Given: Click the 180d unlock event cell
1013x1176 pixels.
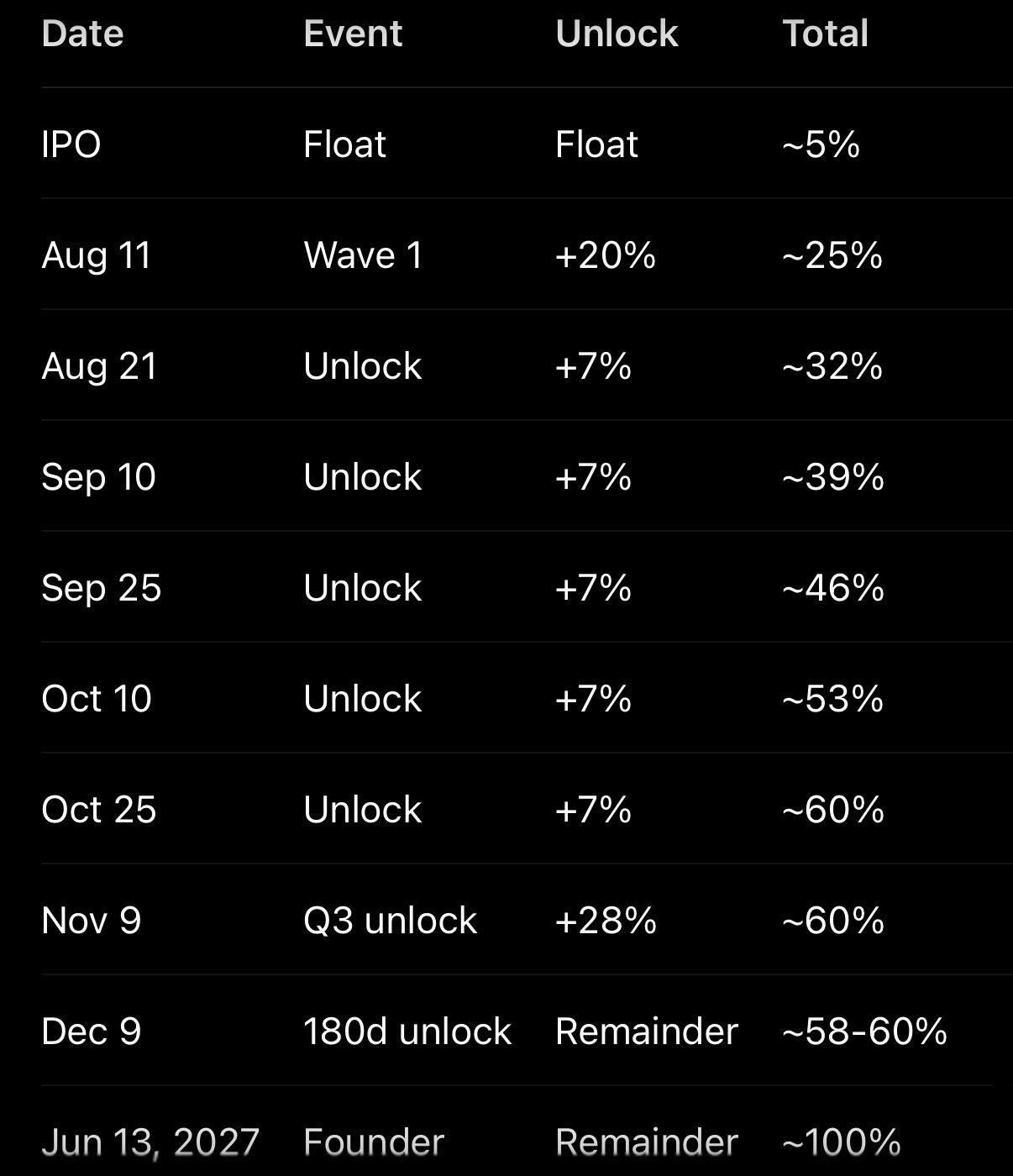Looking at the screenshot, I should coord(407,1032).
